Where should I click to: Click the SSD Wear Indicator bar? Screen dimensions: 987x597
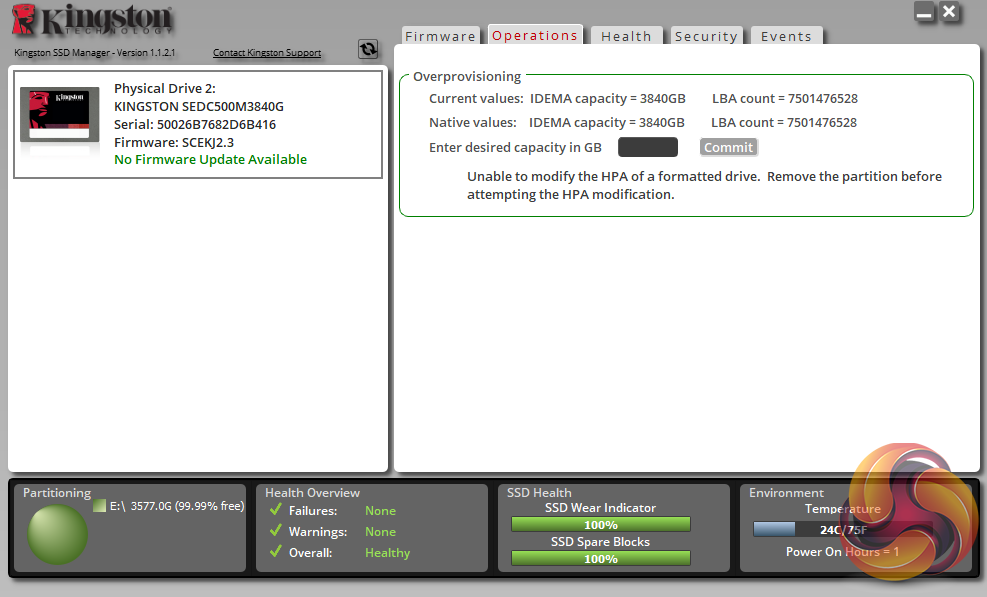pos(601,525)
